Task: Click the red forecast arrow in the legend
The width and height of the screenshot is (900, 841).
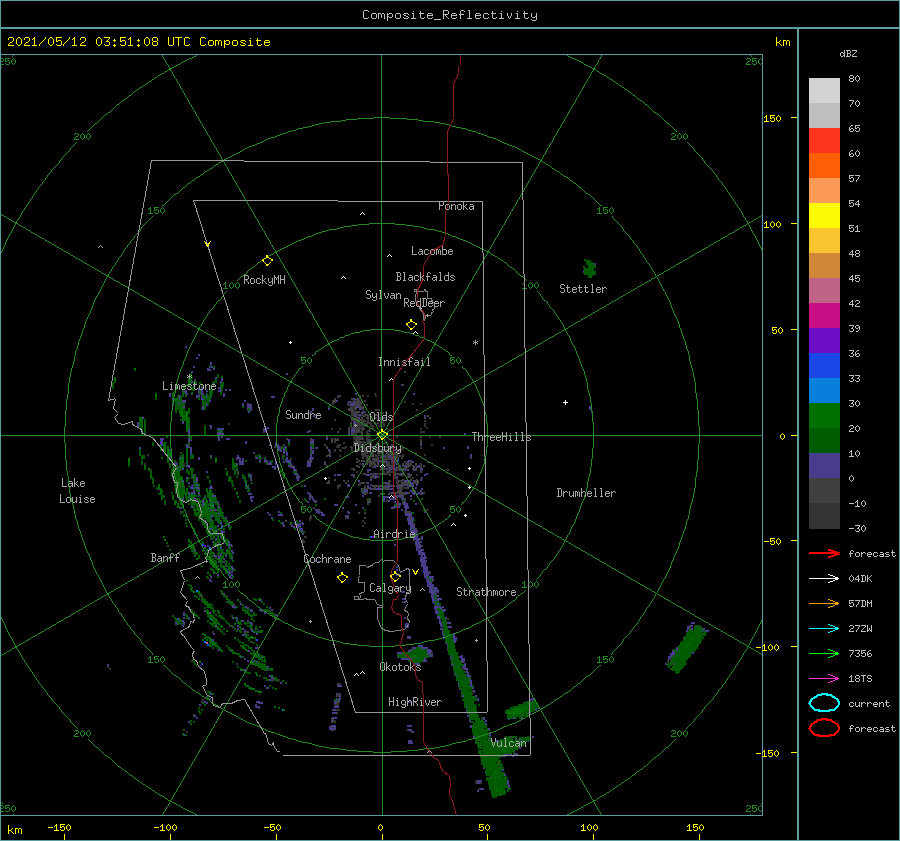Action: point(824,553)
